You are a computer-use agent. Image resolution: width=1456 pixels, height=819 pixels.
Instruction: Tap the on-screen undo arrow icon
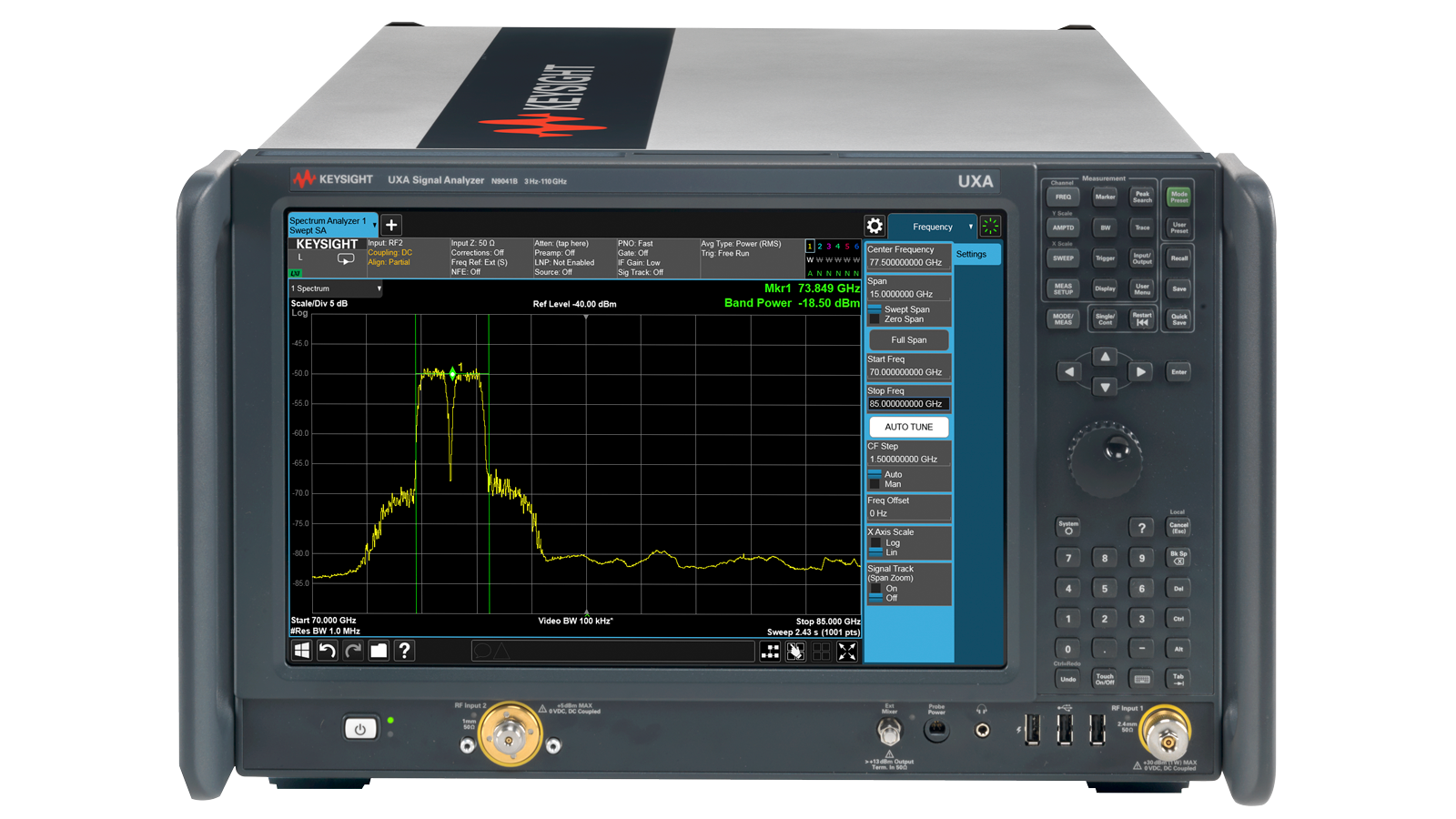pyautogui.click(x=327, y=650)
